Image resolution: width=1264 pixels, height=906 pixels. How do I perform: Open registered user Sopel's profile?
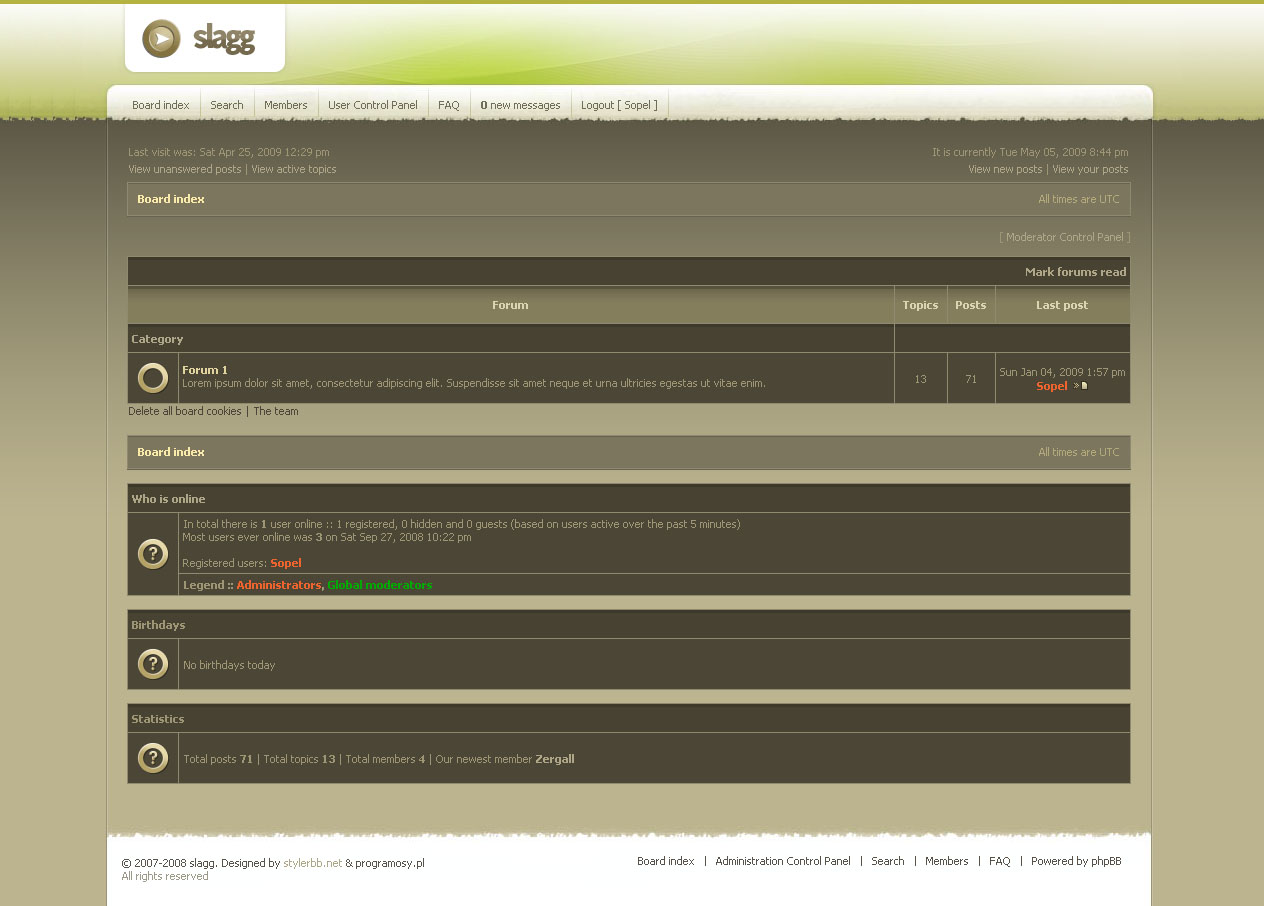tap(286, 563)
